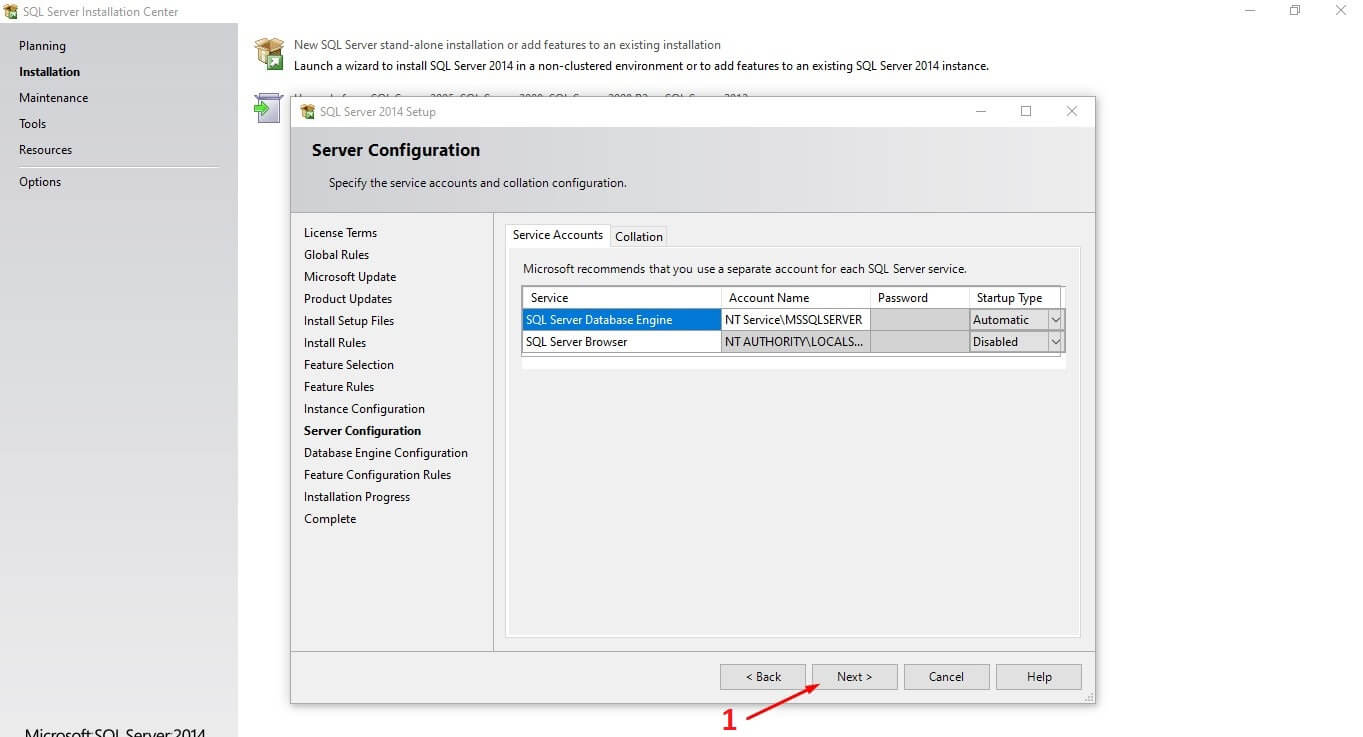Open Help for setup wizard
Screen dimensions: 1363x737
pos(1038,677)
